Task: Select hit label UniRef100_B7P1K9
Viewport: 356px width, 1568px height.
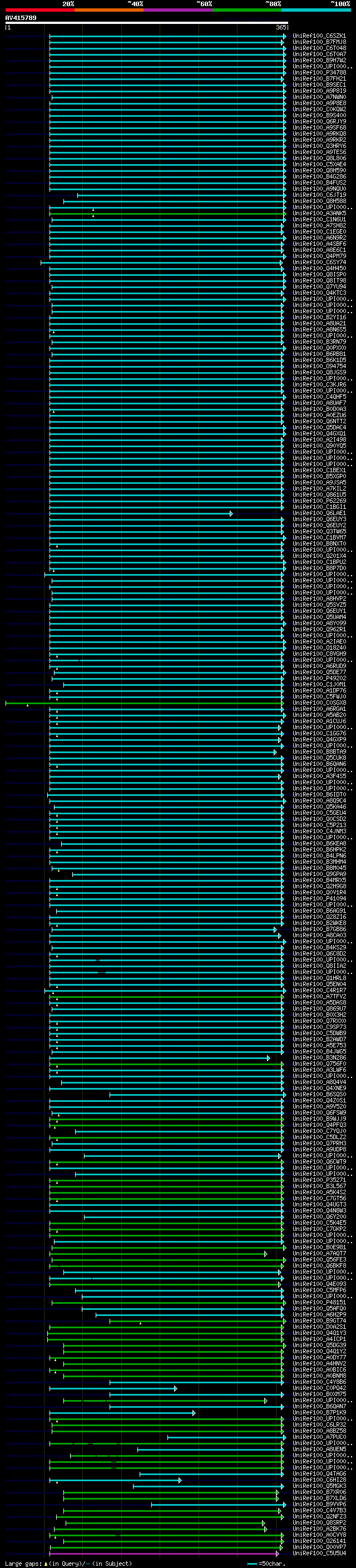Action: 319,1412
